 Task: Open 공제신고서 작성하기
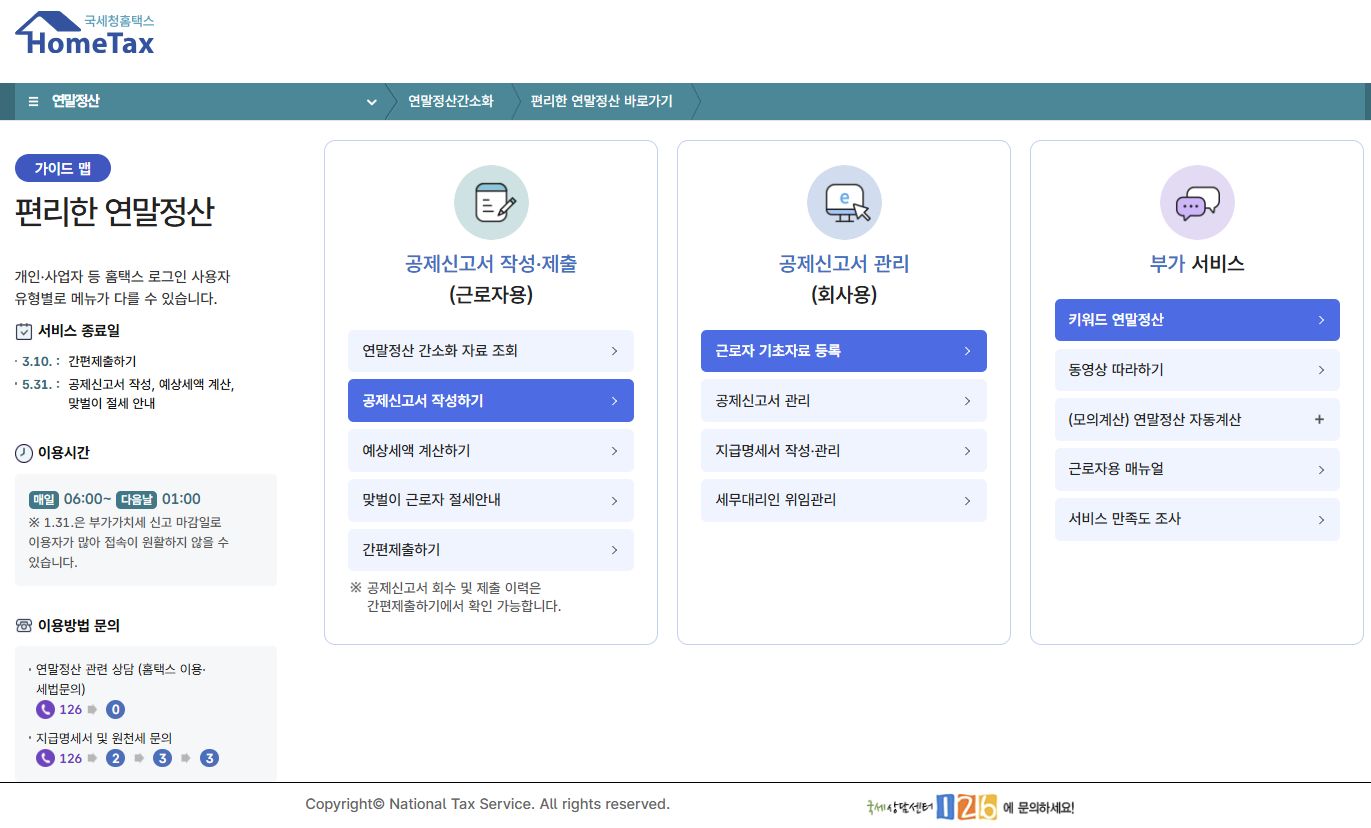490,400
